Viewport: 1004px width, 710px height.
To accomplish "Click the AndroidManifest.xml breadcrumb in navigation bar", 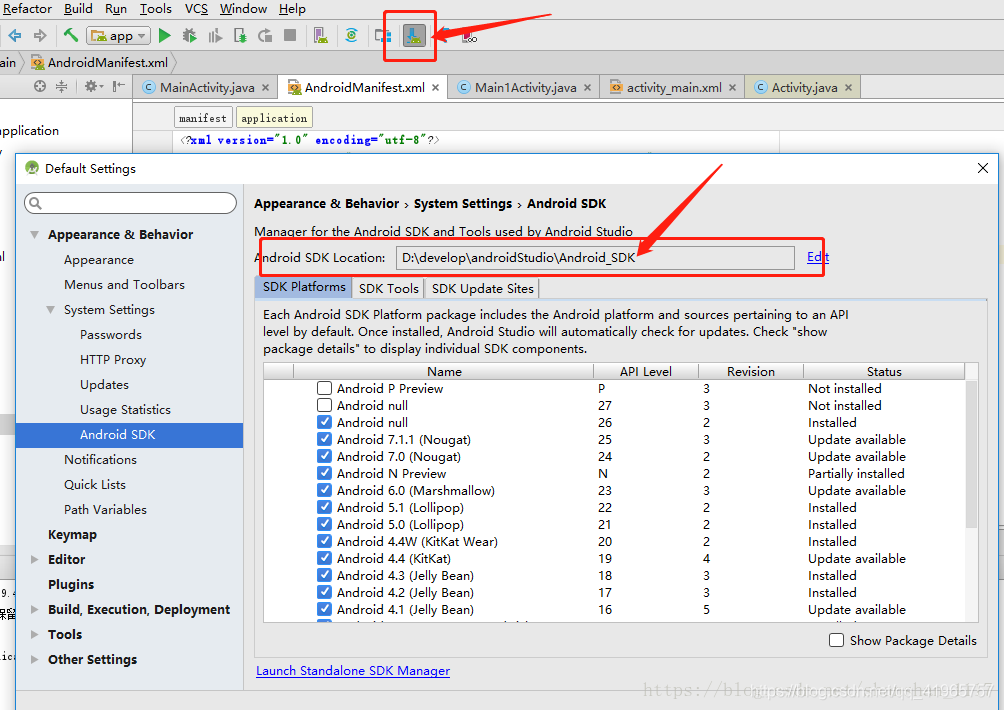I will point(100,63).
